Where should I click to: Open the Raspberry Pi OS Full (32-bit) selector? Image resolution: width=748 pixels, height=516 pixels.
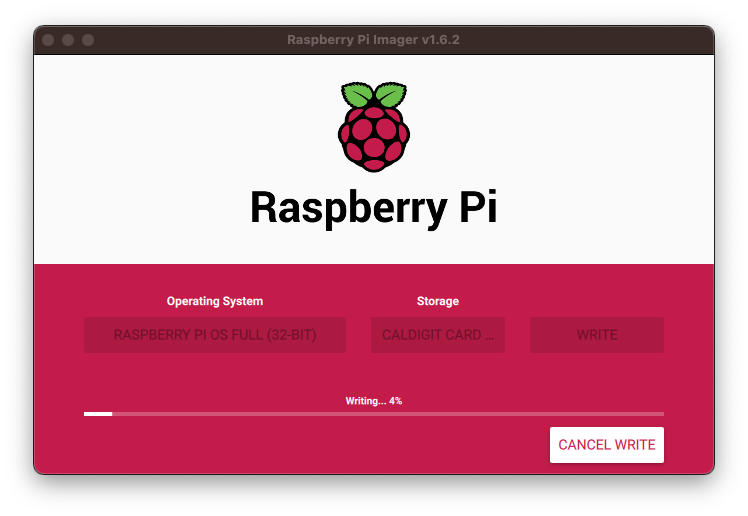(215, 335)
